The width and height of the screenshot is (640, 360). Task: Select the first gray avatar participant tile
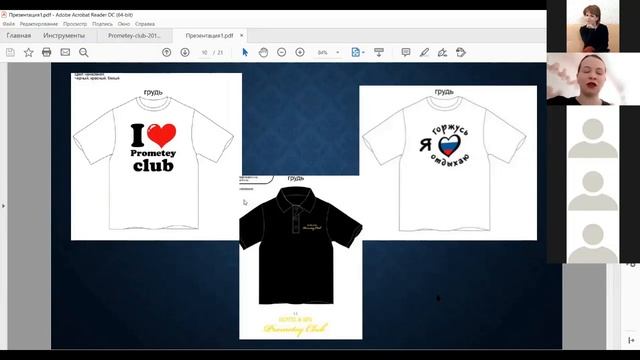(593, 131)
